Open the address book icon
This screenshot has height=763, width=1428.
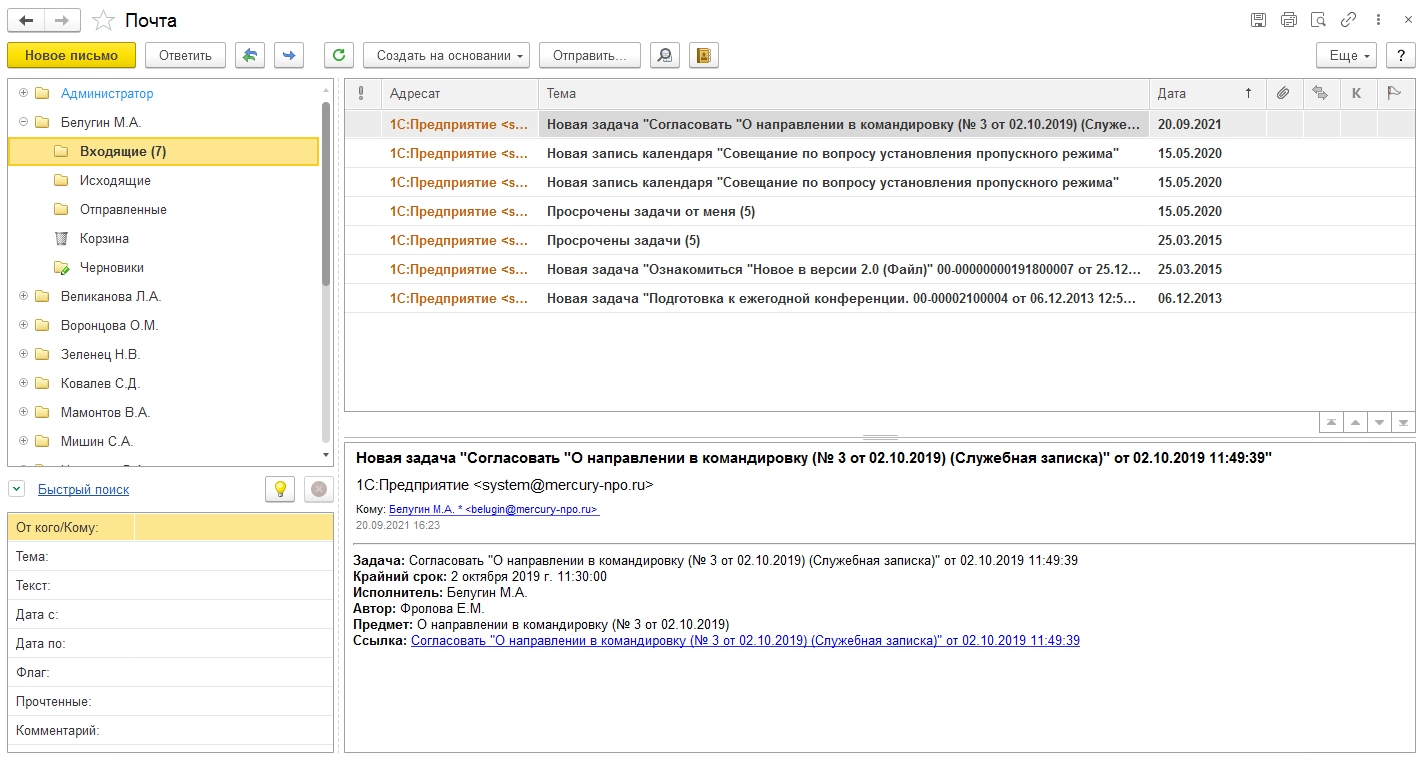pyautogui.click(x=703, y=55)
